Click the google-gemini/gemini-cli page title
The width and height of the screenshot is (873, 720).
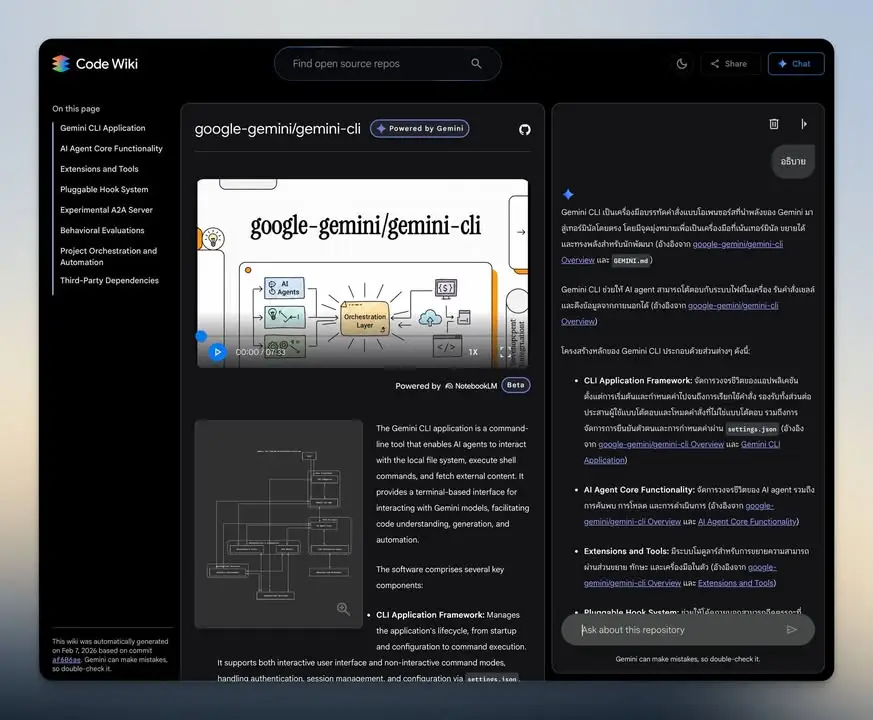point(277,129)
